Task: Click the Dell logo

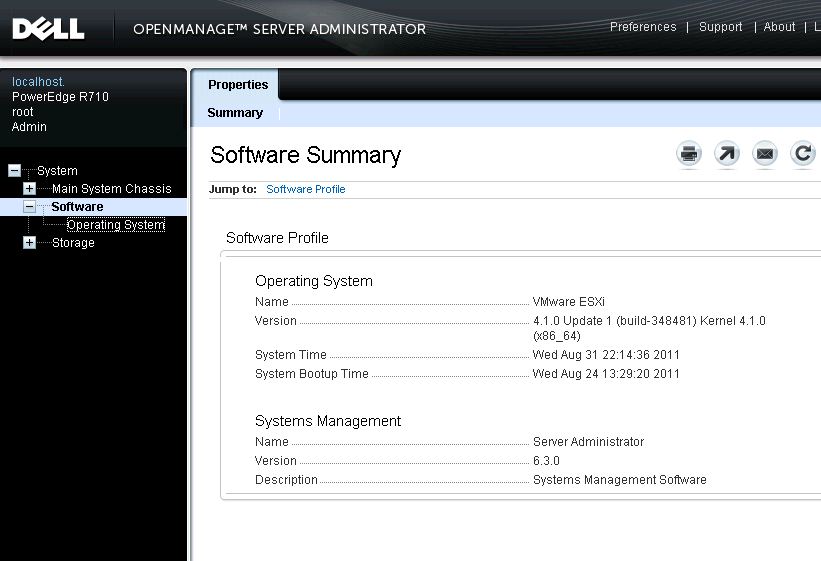Action: pyautogui.click(x=48, y=29)
